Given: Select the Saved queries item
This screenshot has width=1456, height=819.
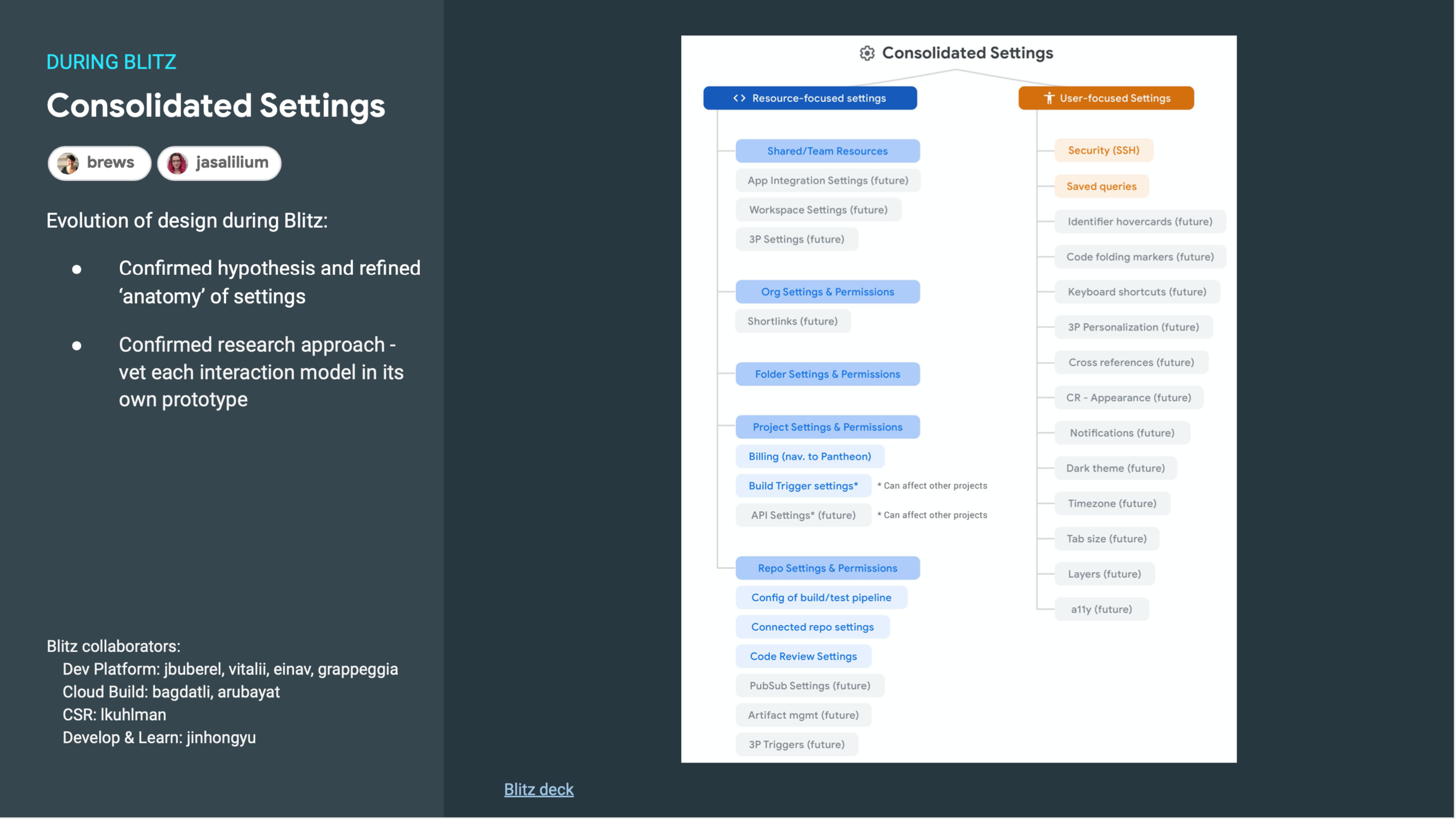Looking at the screenshot, I should (1101, 186).
